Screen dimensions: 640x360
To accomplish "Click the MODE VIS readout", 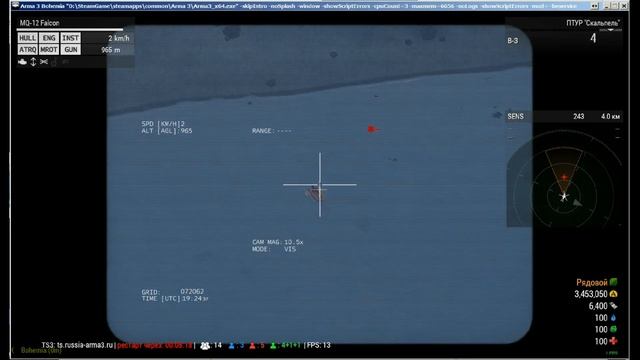I will (274, 249).
